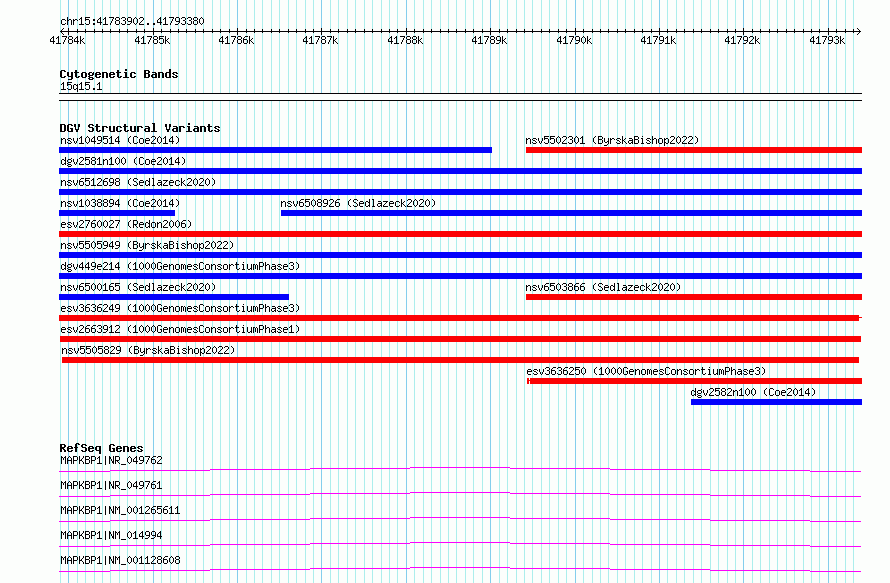
Task: Select dgv449e214 (1000GenomesConsortiumPhase3) variant label
Action: (180, 266)
